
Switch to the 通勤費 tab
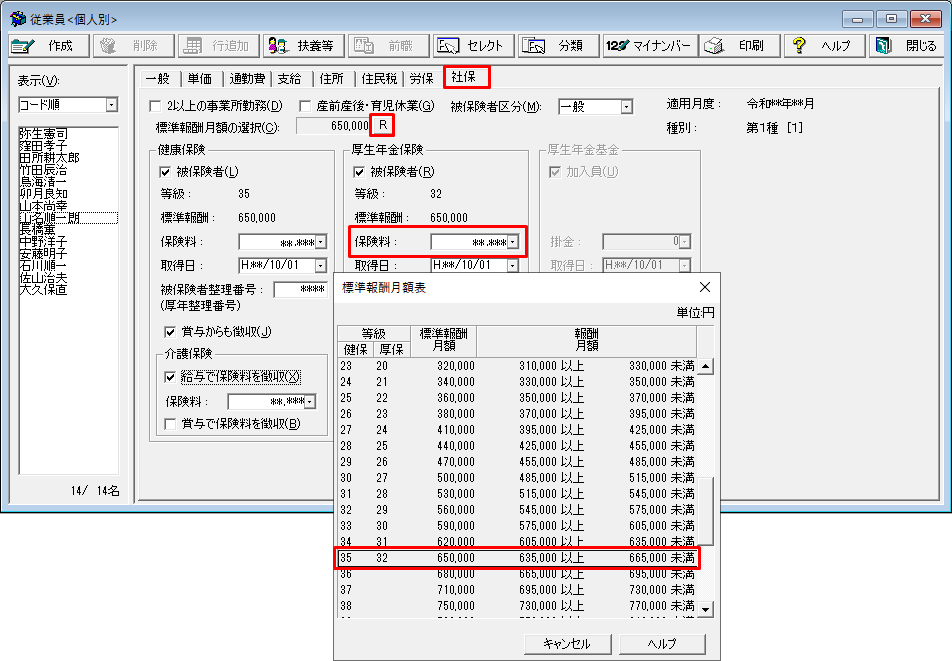[x=246, y=78]
